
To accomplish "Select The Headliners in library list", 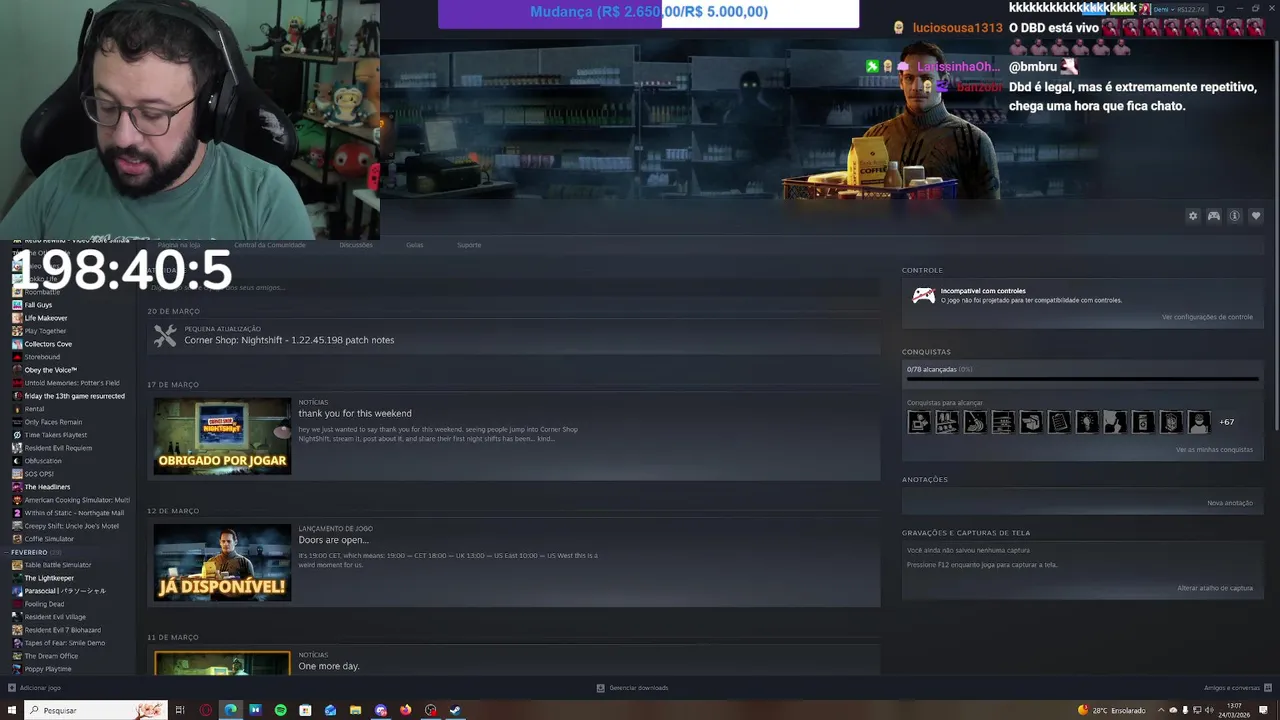I will 47,487.
